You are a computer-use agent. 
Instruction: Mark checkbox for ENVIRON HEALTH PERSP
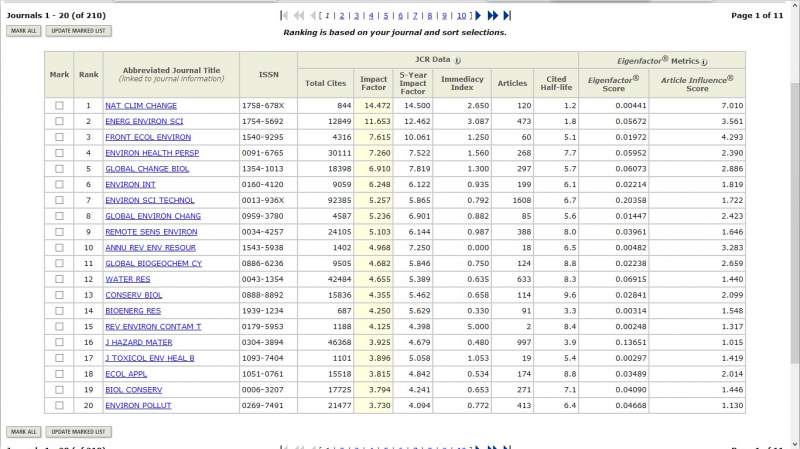tap(59, 153)
